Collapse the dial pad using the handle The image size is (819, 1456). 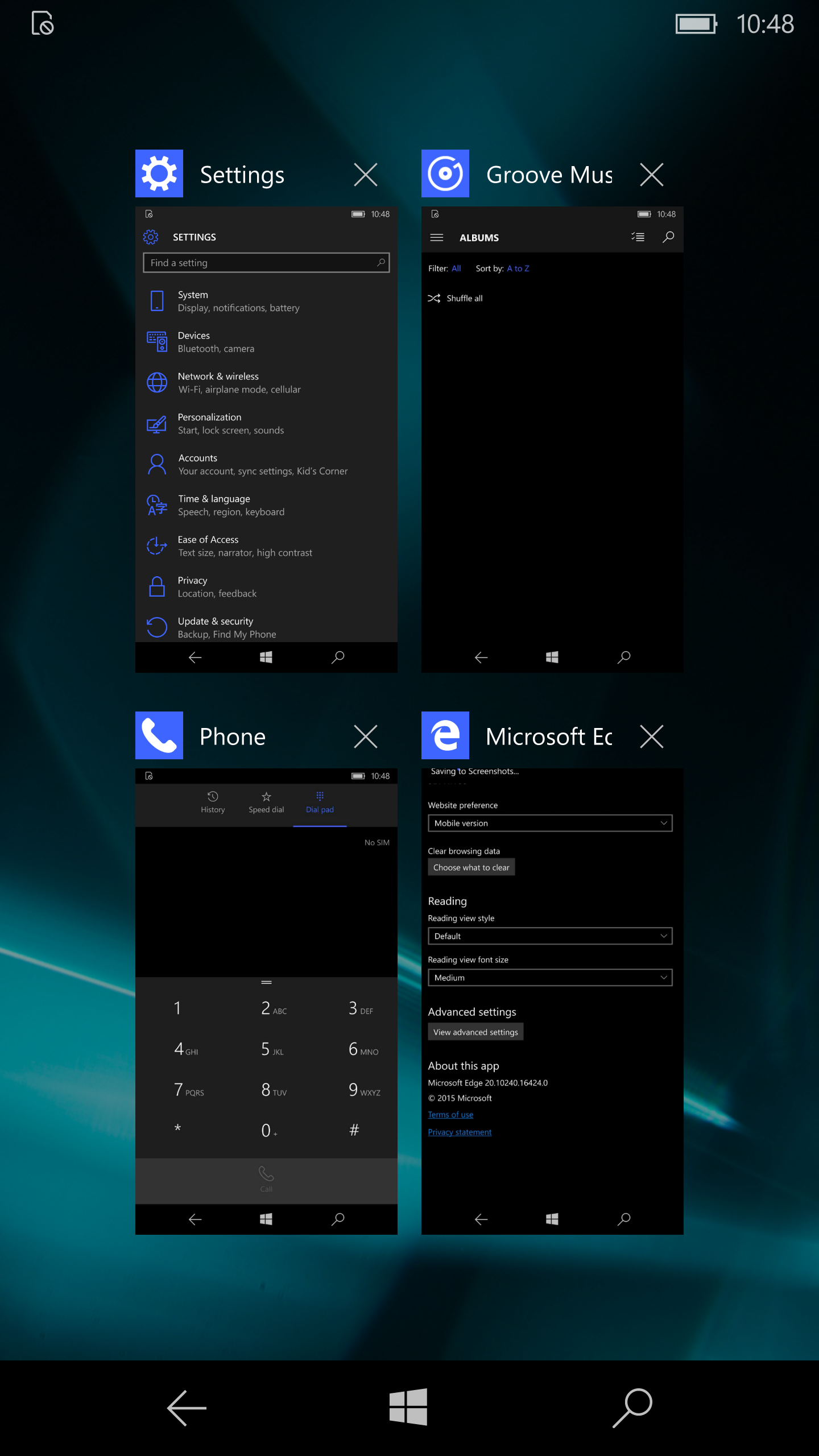(266, 982)
